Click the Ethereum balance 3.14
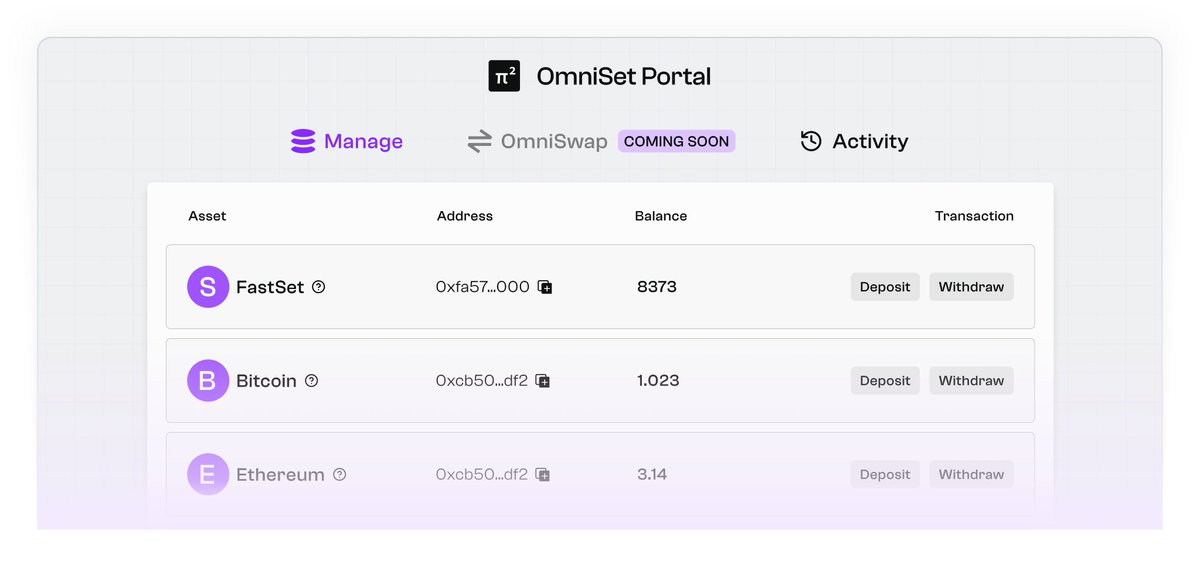The height and width of the screenshot is (561, 1200). tap(652, 475)
